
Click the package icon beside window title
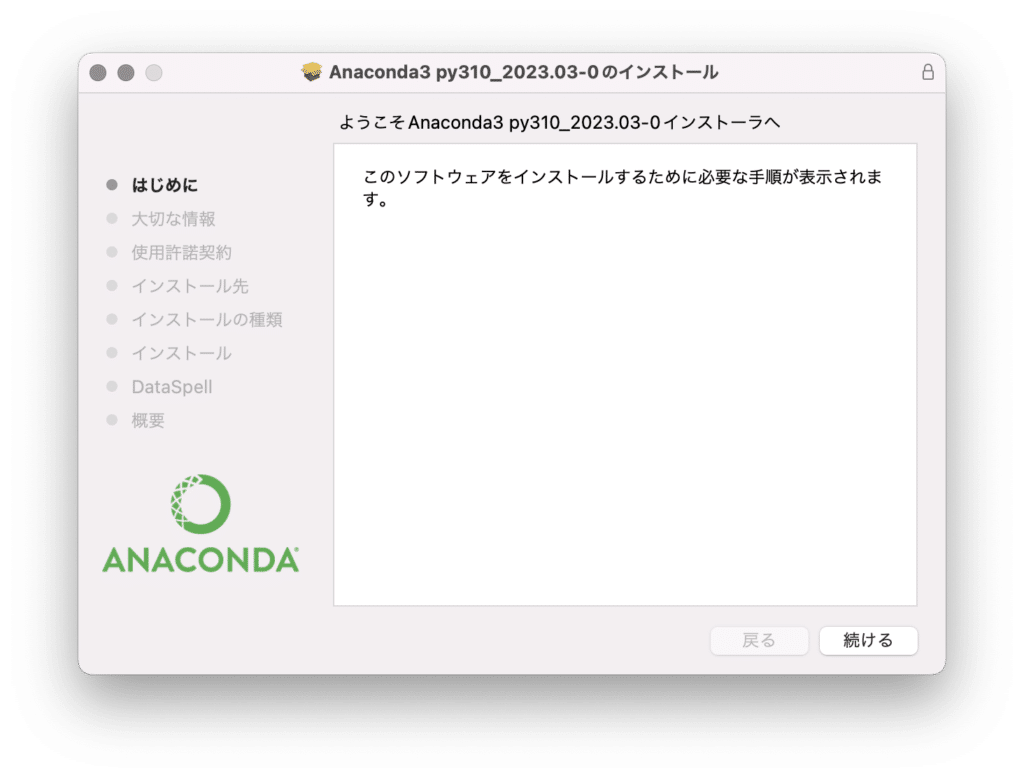(x=312, y=72)
